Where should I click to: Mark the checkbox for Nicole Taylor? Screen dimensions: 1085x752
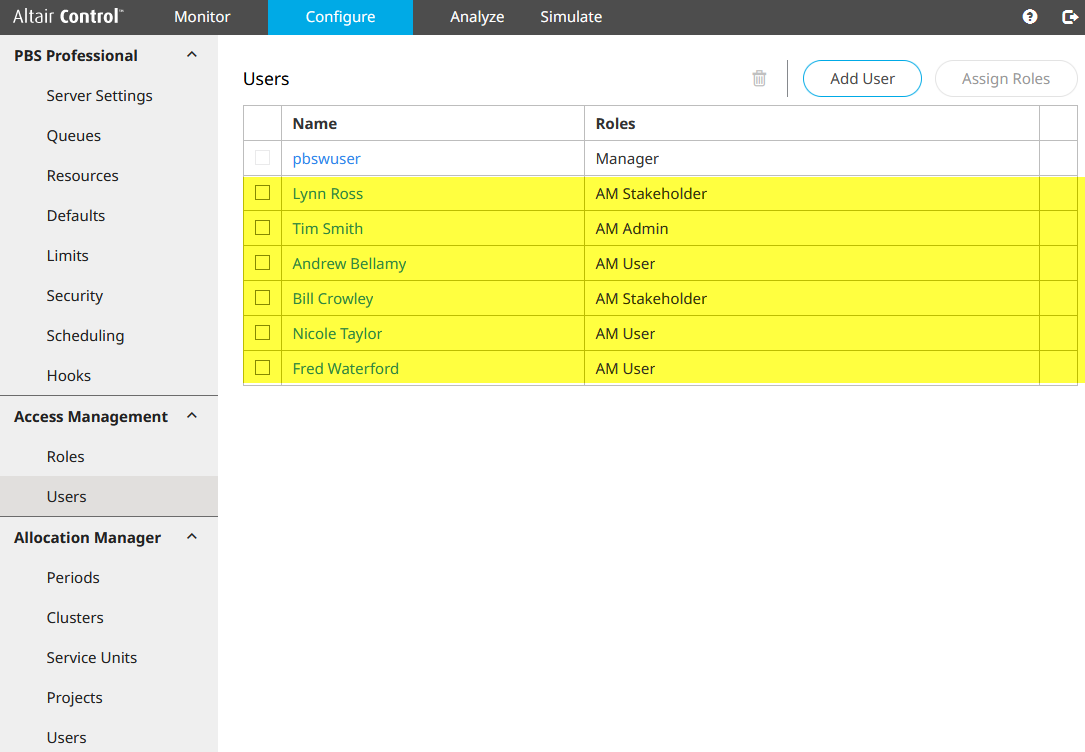point(262,333)
